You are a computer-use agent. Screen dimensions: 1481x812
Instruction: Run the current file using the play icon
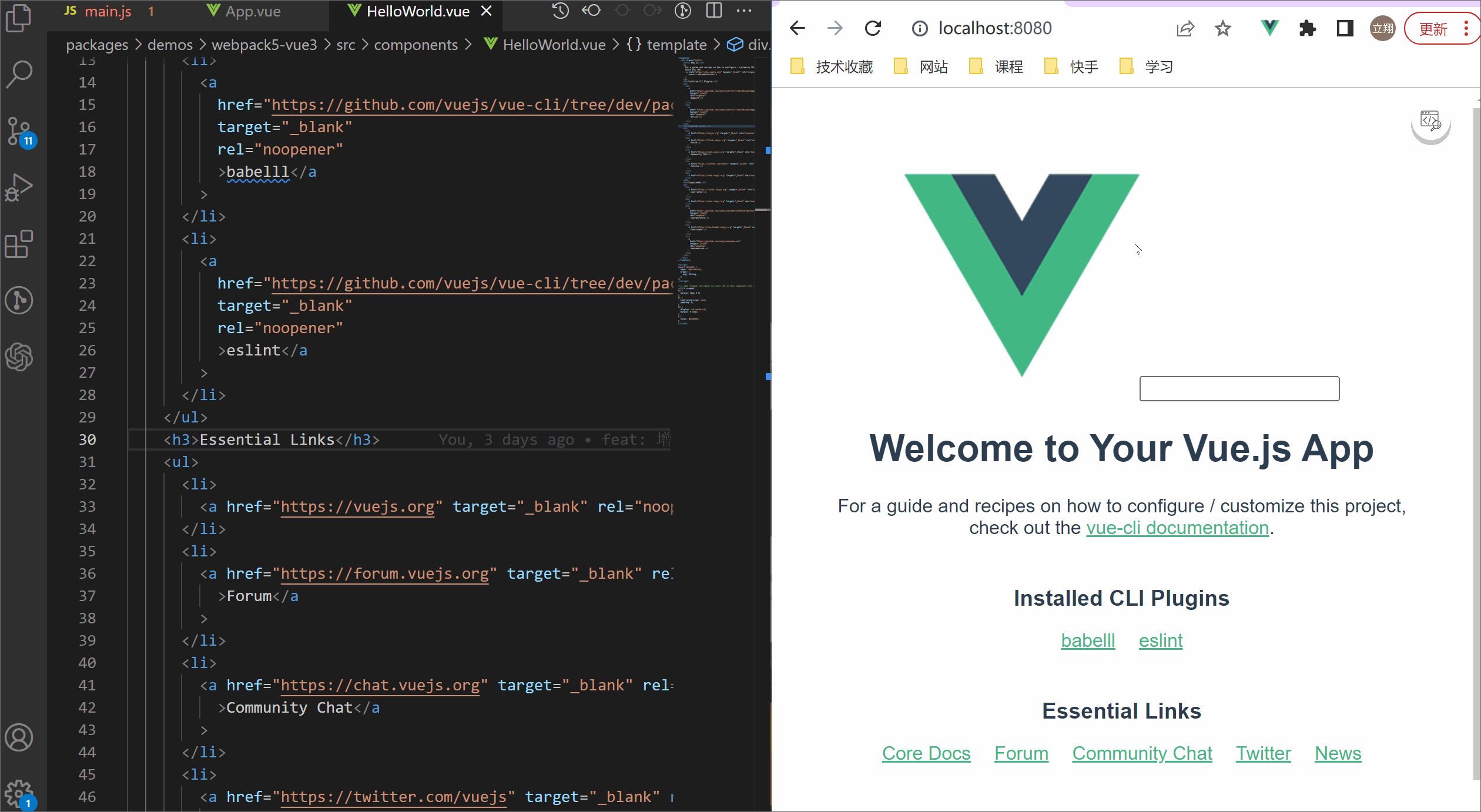(x=682, y=11)
